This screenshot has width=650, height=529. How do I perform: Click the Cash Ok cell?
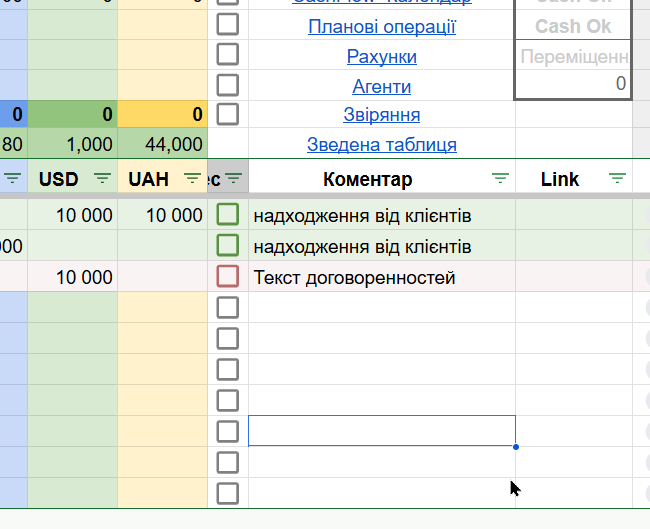pos(573,26)
